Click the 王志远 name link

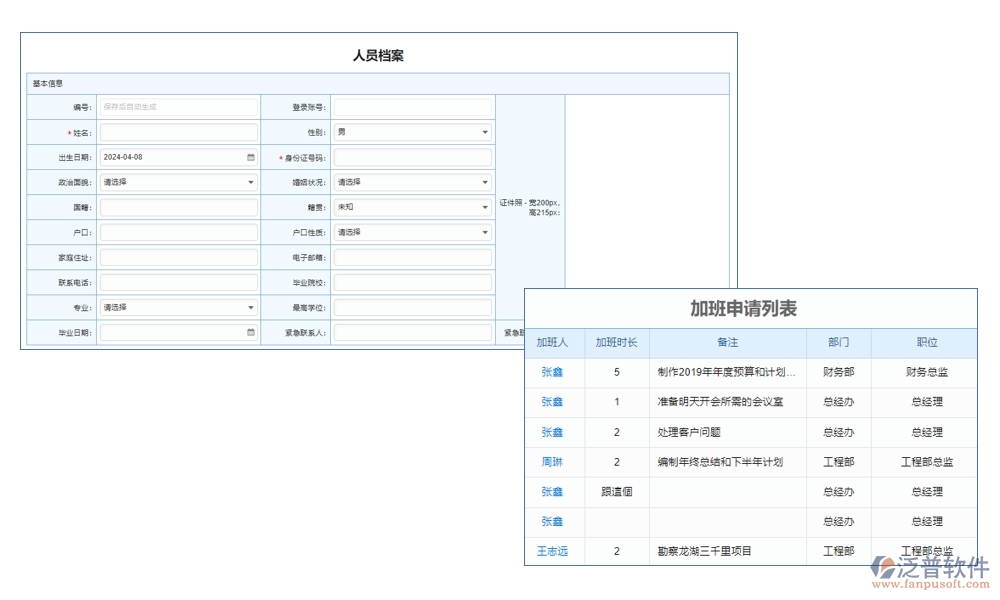(x=554, y=551)
